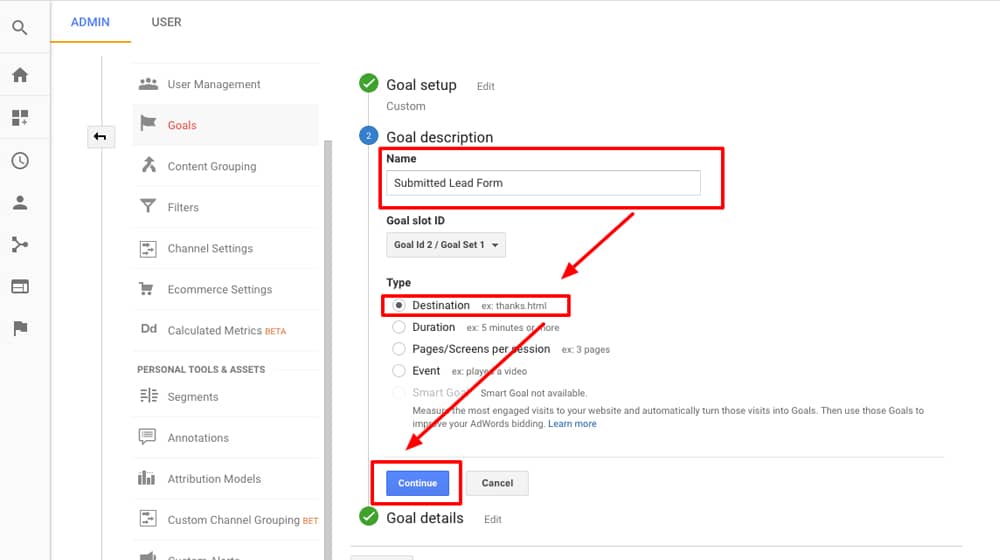The width and height of the screenshot is (1000, 560).
Task: Click the goal Name input field
Action: click(543, 183)
